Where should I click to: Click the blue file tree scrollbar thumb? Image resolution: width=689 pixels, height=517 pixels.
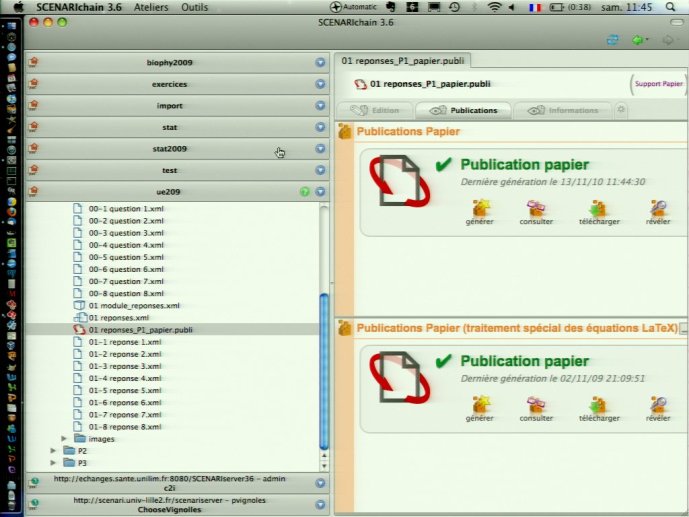[324, 372]
